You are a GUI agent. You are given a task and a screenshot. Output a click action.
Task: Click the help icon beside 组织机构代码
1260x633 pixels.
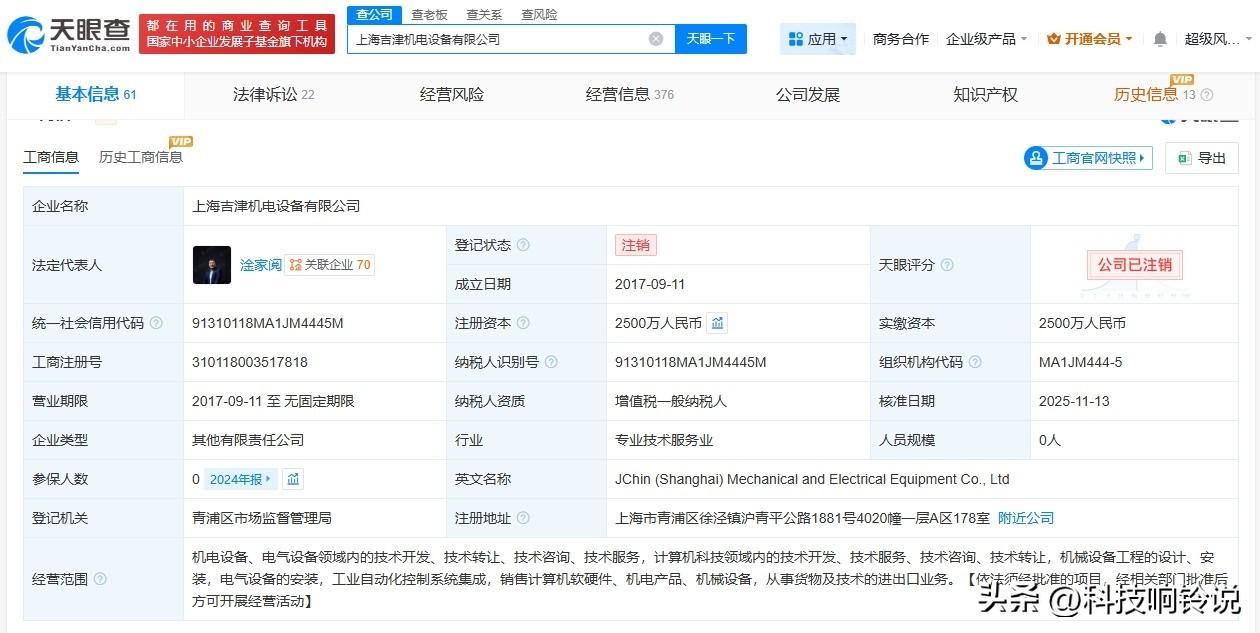(x=975, y=362)
